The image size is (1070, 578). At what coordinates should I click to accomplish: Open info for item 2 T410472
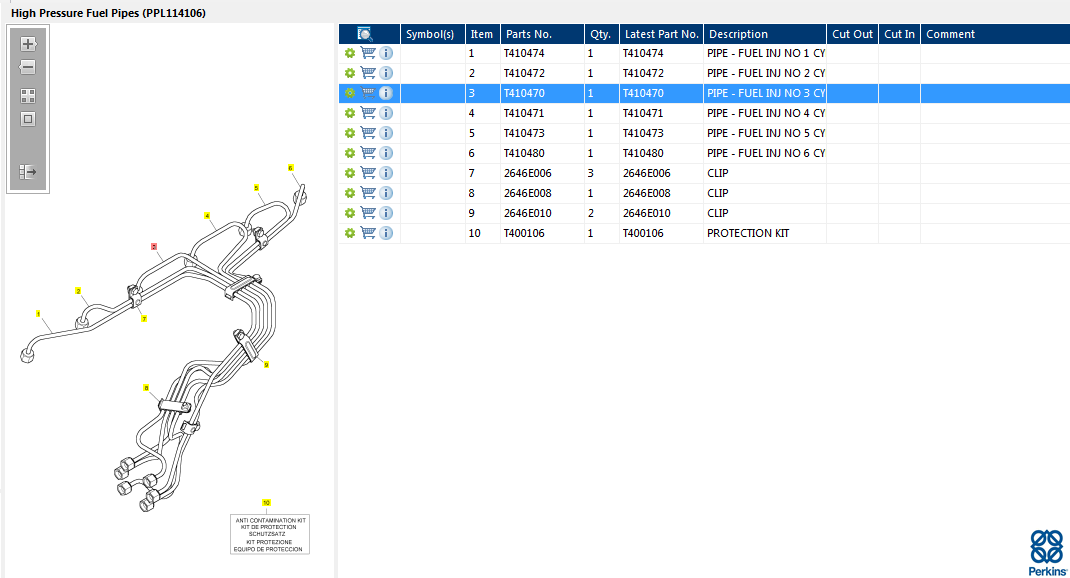[x=386, y=73]
